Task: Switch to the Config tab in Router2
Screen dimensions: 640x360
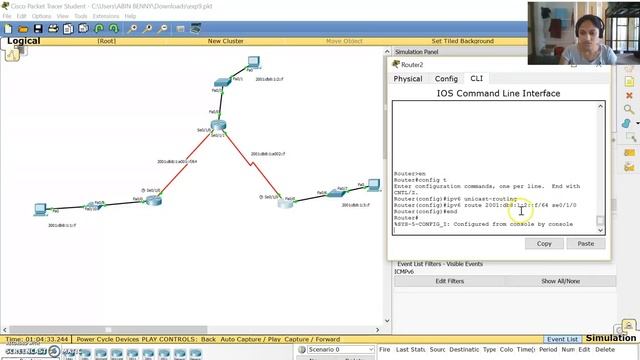Action: tap(446, 79)
